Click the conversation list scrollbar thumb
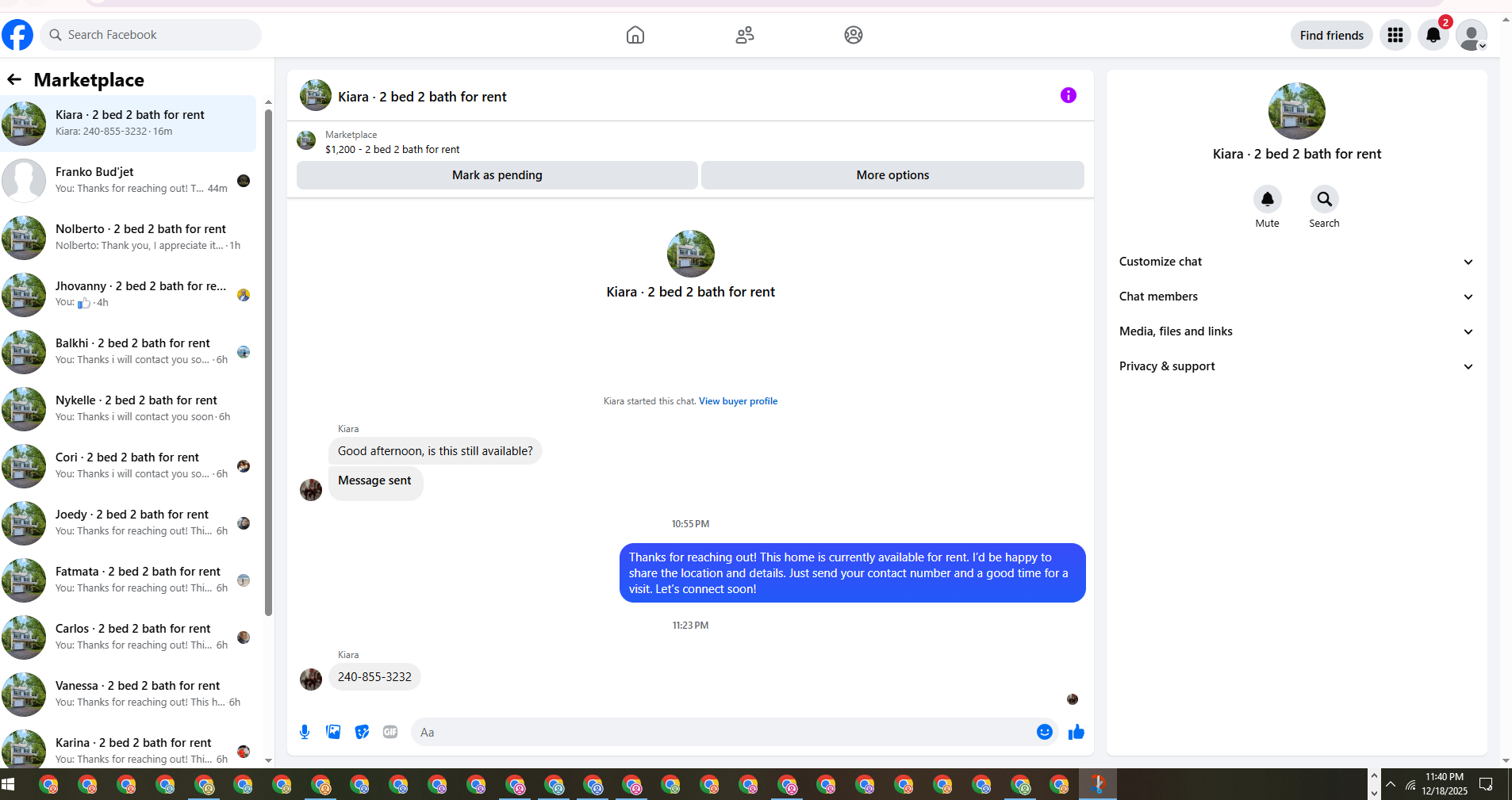 268,362
